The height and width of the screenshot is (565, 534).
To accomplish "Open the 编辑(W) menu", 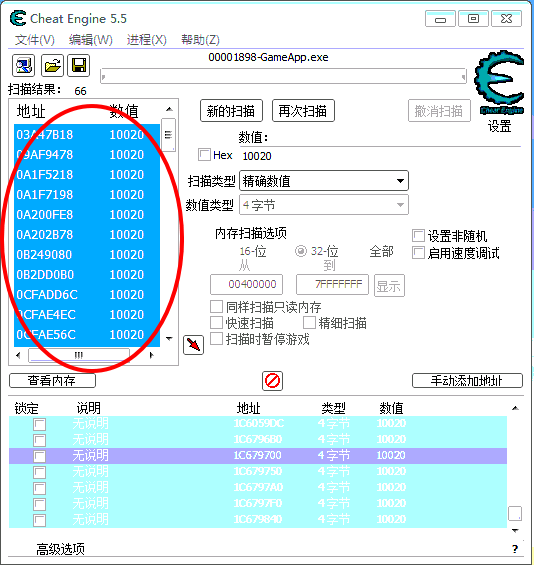I will [90, 40].
